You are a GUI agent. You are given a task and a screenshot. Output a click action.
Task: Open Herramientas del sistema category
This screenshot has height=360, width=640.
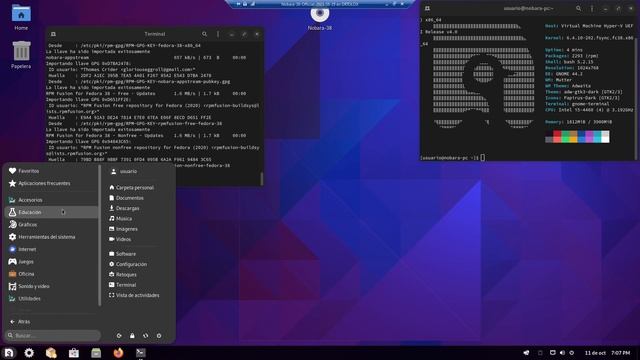tap(51, 237)
